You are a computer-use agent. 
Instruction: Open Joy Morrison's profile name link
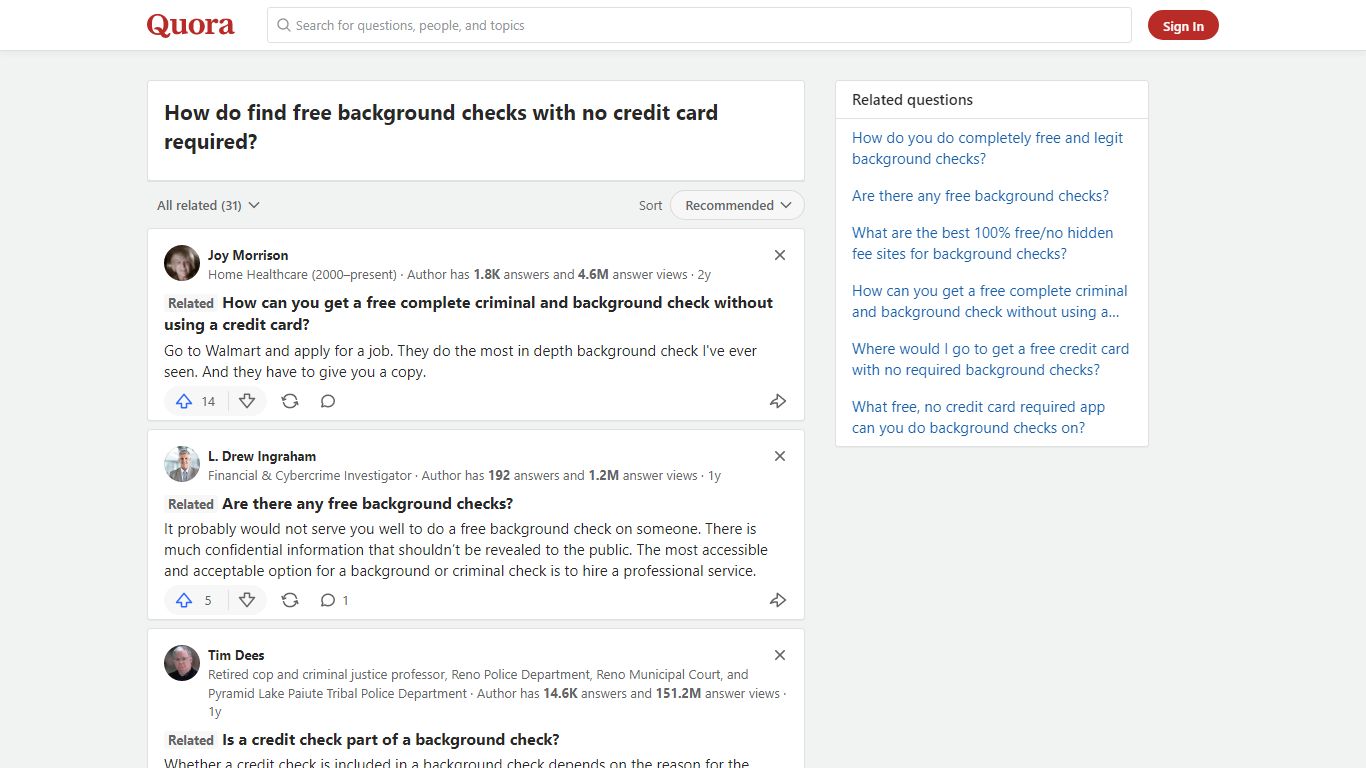tap(248, 255)
